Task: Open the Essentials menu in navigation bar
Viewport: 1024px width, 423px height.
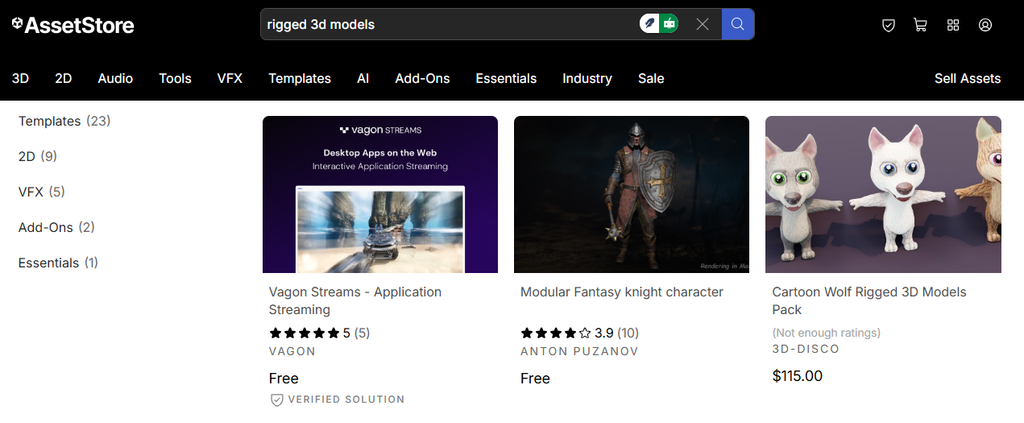Action: pyautogui.click(x=506, y=78)
